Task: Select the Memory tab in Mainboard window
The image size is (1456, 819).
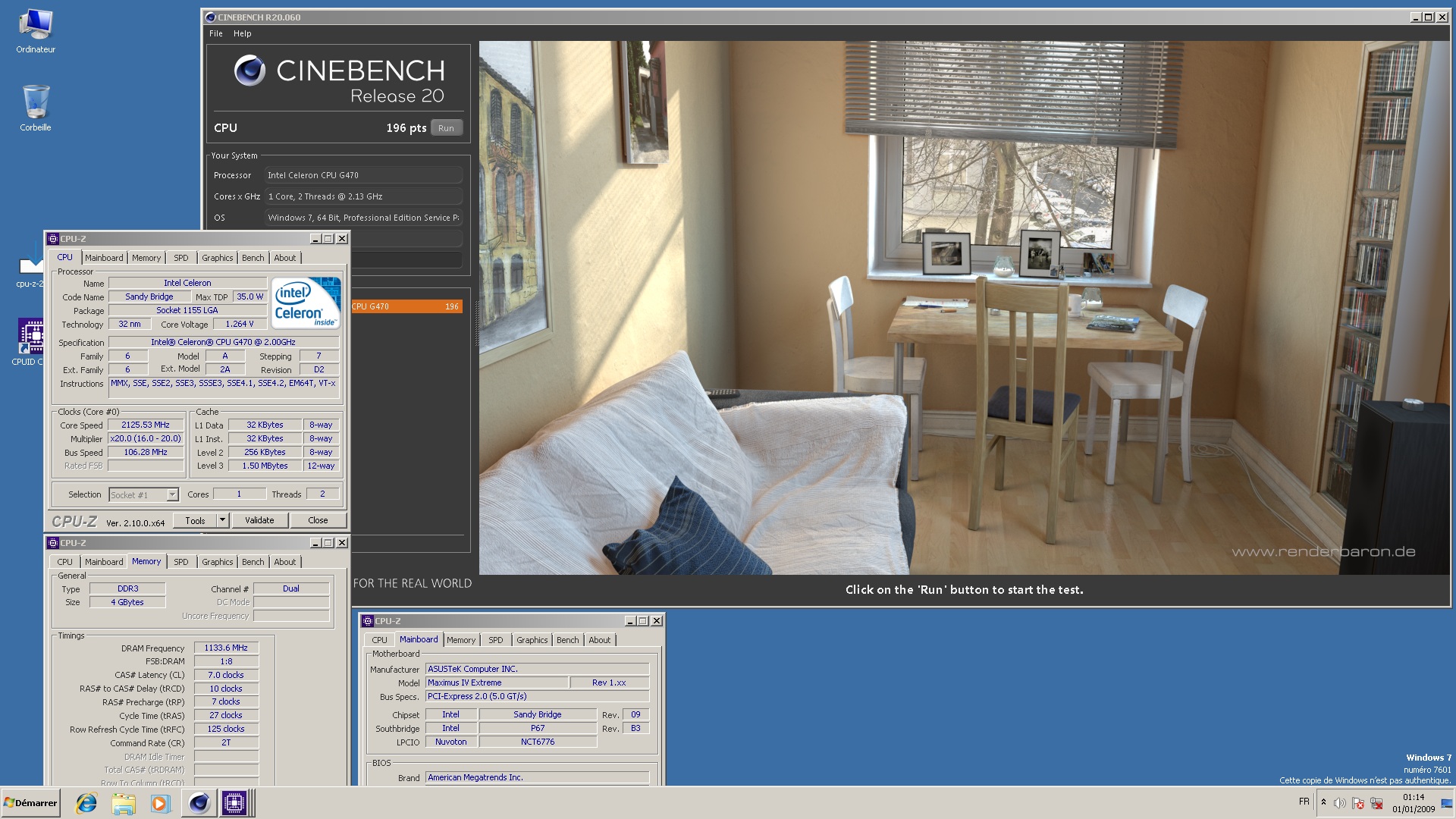Action: click(x=461, y=640)
